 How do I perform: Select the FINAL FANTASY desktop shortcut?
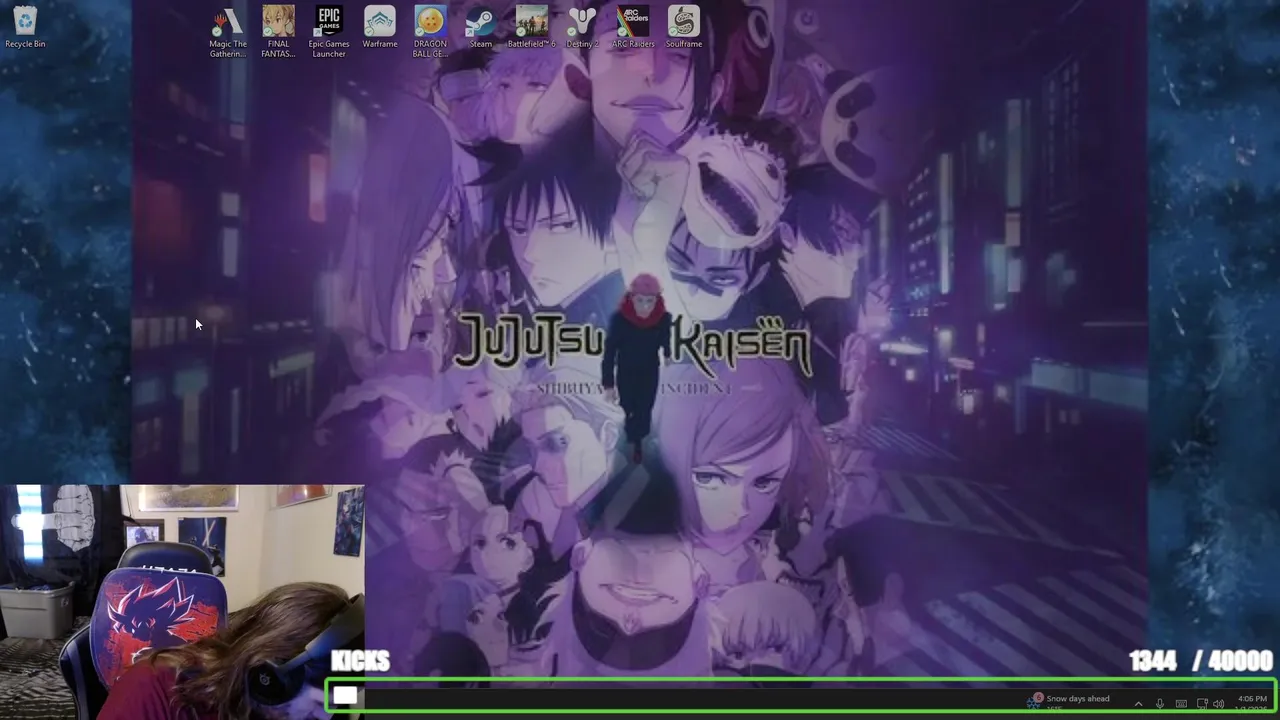pyautogui.click(x=278, y=32)
